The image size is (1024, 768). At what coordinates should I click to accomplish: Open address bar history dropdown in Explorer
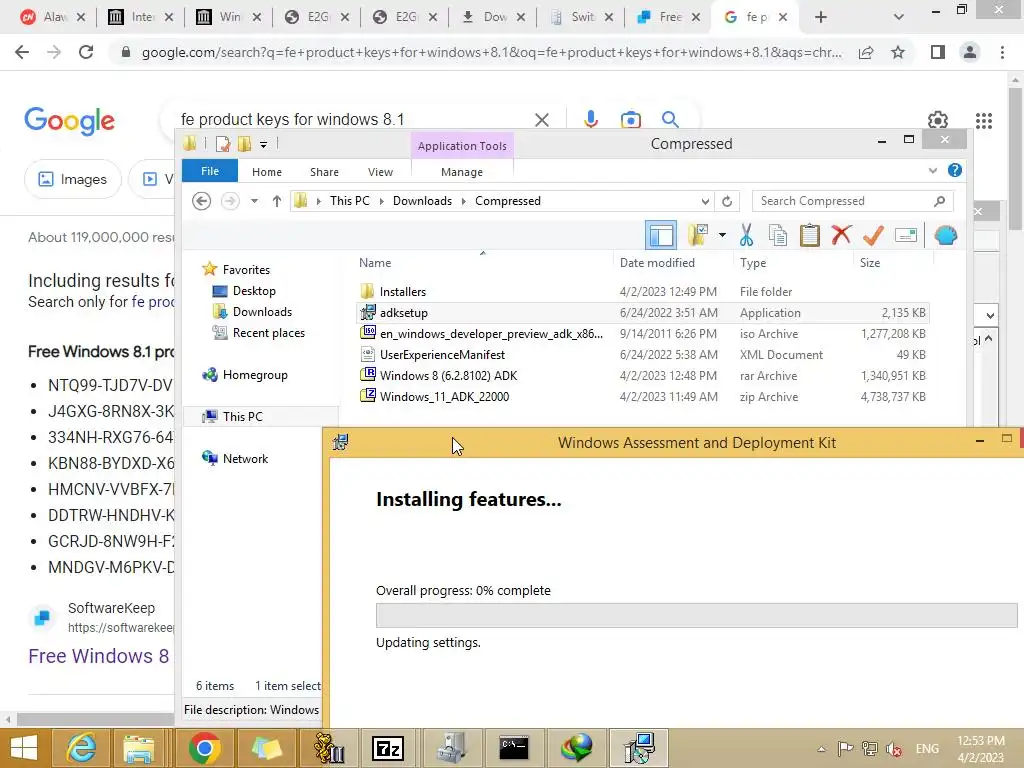tap(705, 201)
